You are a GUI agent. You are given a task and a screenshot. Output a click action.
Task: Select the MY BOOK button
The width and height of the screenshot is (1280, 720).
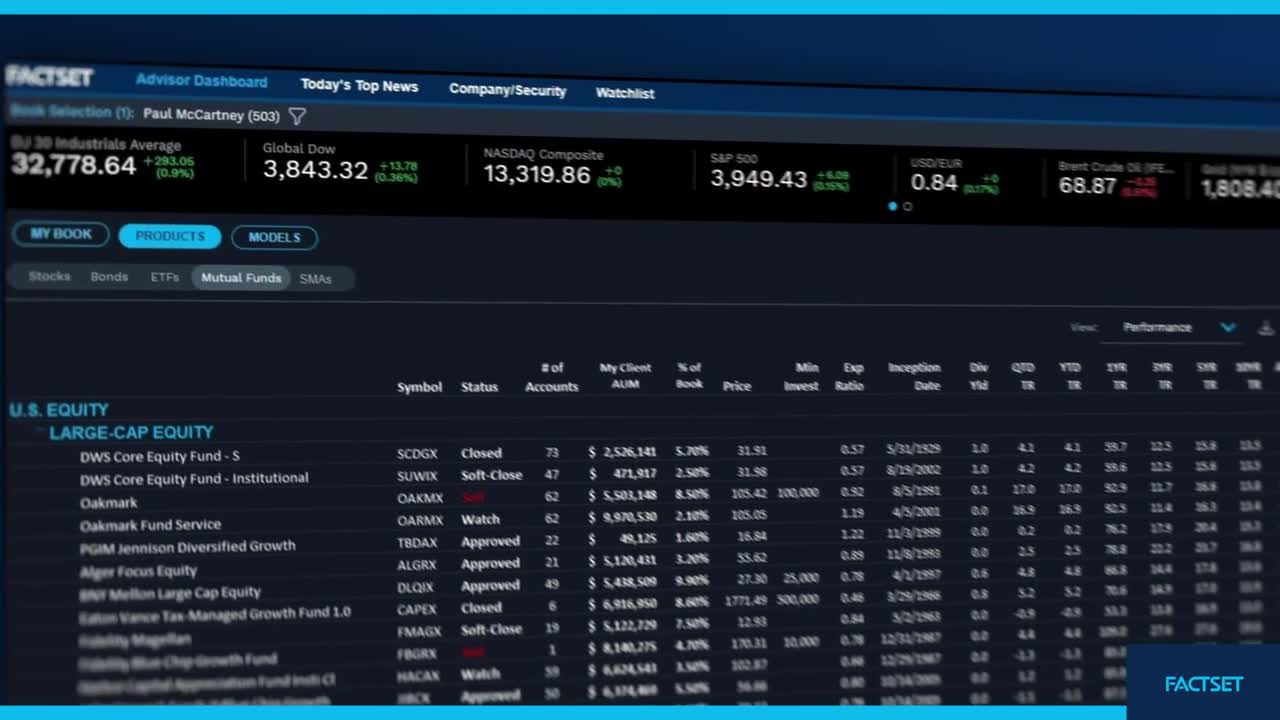(x=61, y=234)
